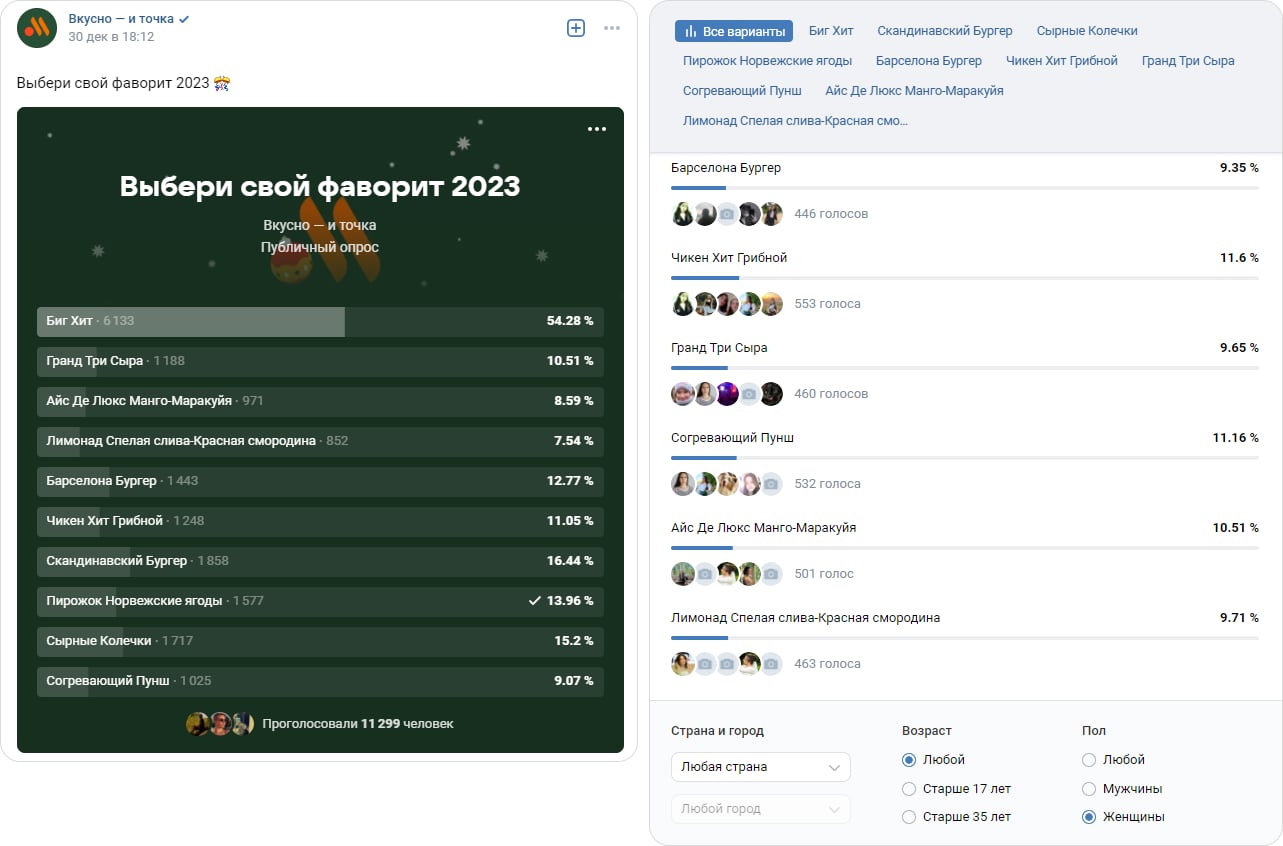The image size is (1283, 846).
Task: Click the 9.71 % result for Лимонад Спелая слива
Action: [1239, 618]
